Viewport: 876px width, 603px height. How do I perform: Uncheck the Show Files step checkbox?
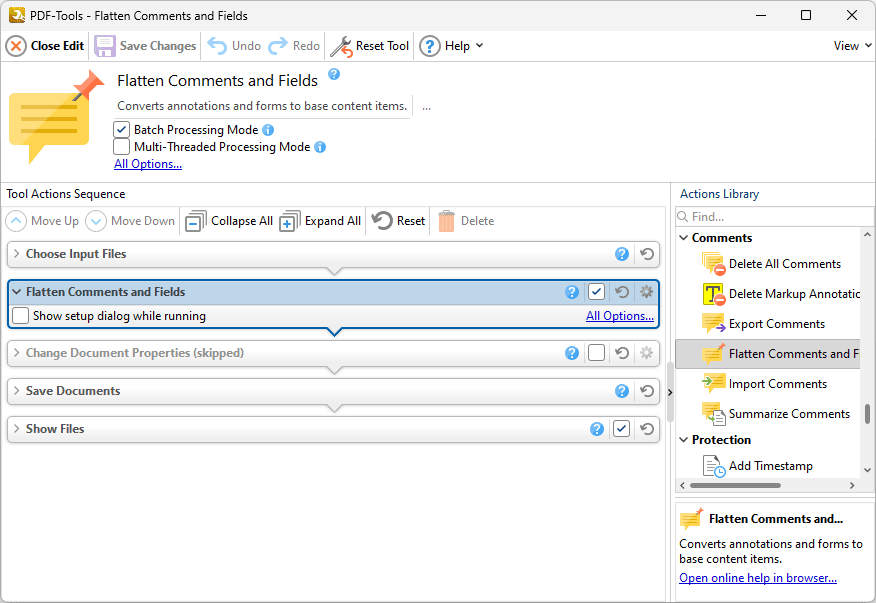click(621, 429)
